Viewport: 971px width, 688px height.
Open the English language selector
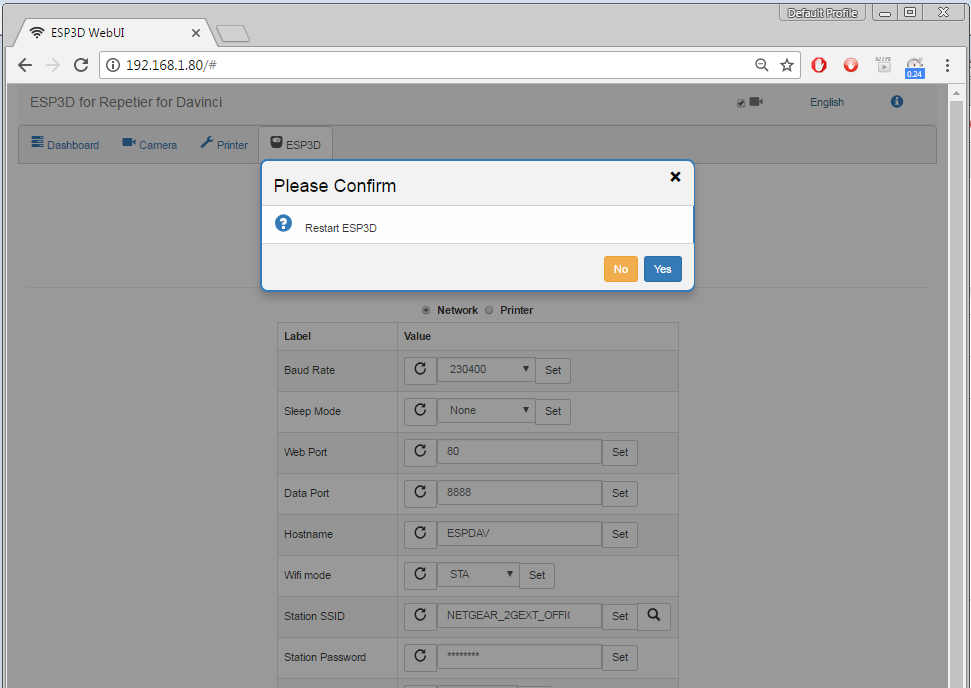pos(827,102)
